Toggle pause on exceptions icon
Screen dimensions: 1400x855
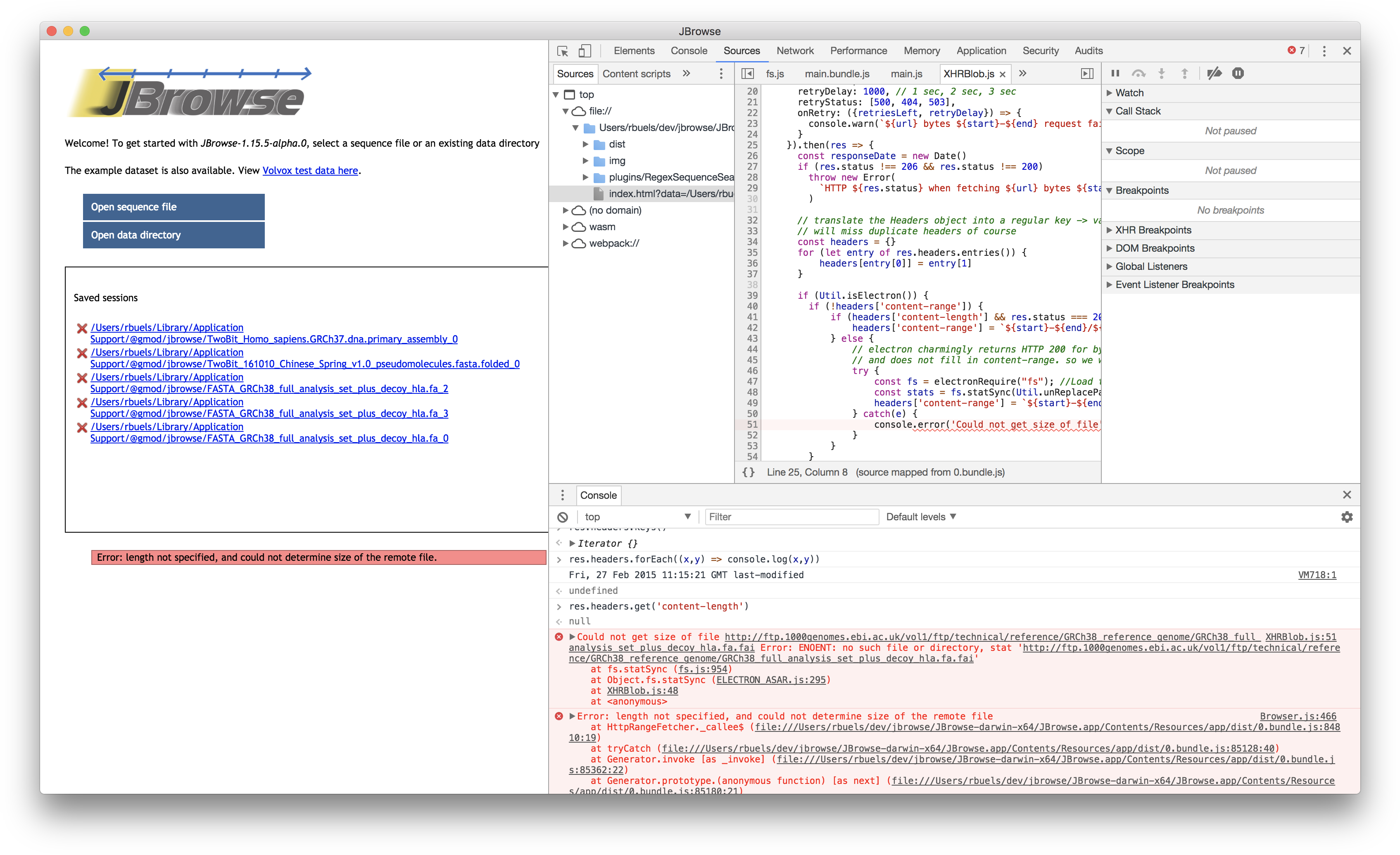point(1238,73)
